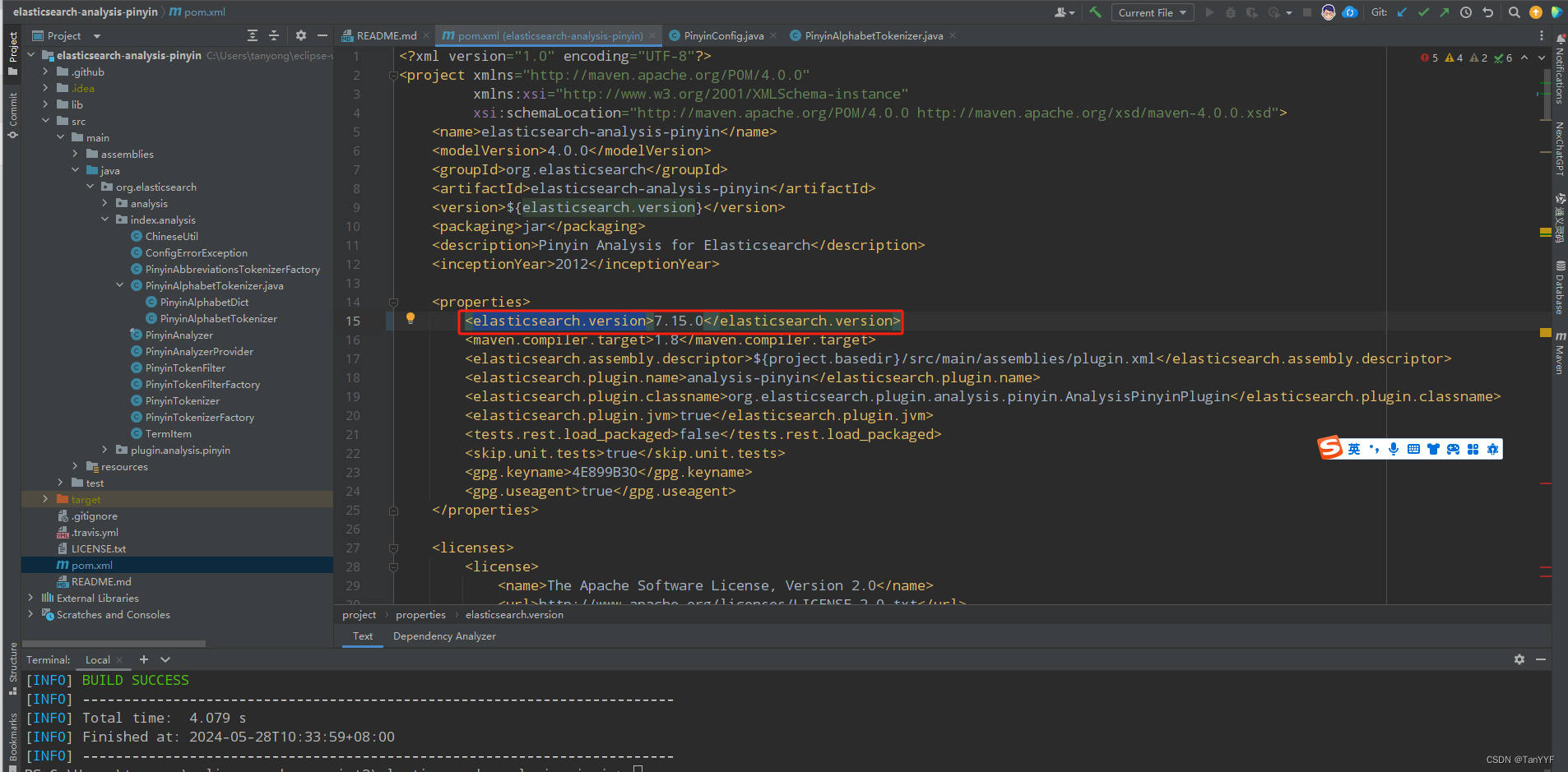Click the avatar face icon in toolbar

tap(1329, 12)
